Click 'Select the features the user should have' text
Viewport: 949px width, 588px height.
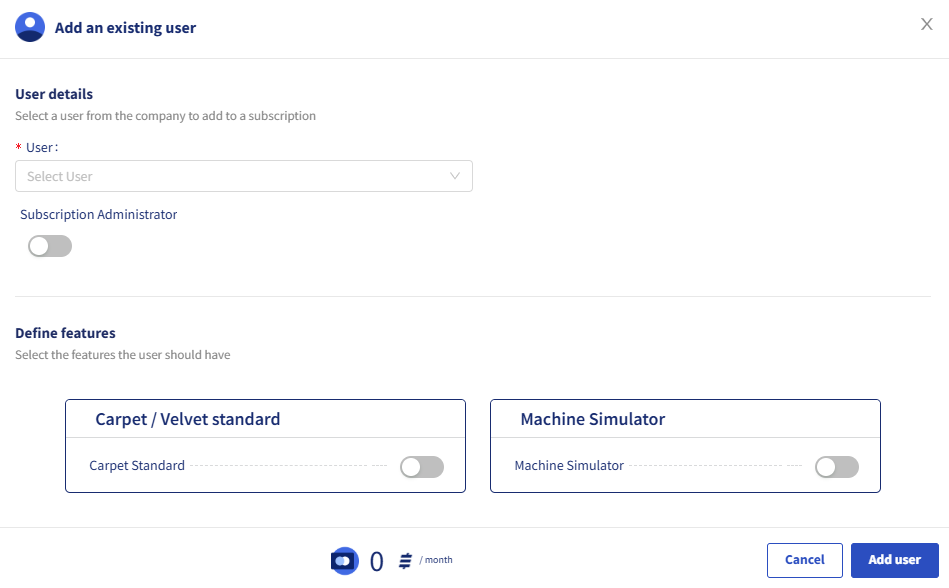tap(123, 354)
